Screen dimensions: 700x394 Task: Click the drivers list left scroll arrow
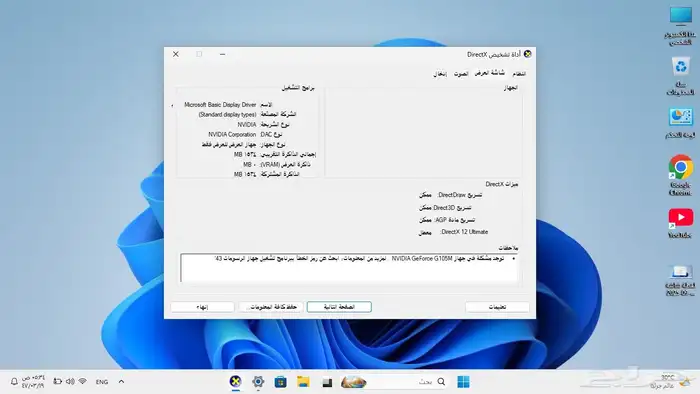coord(172,106)
